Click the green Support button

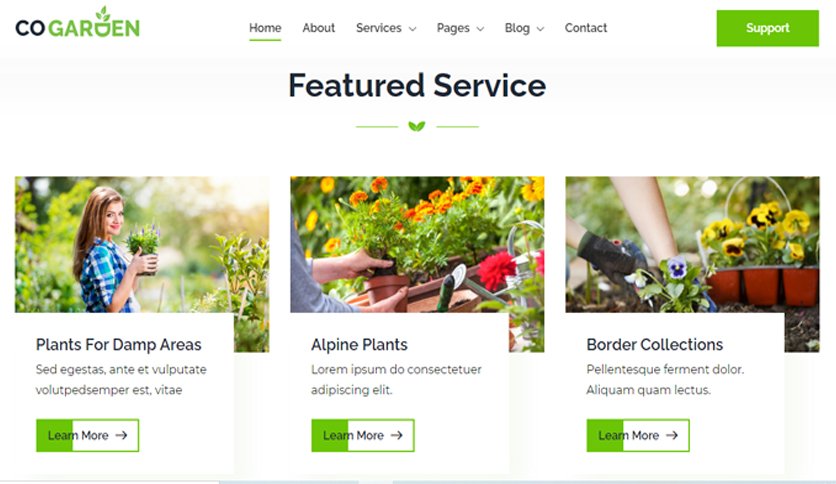tap(767, 28)
